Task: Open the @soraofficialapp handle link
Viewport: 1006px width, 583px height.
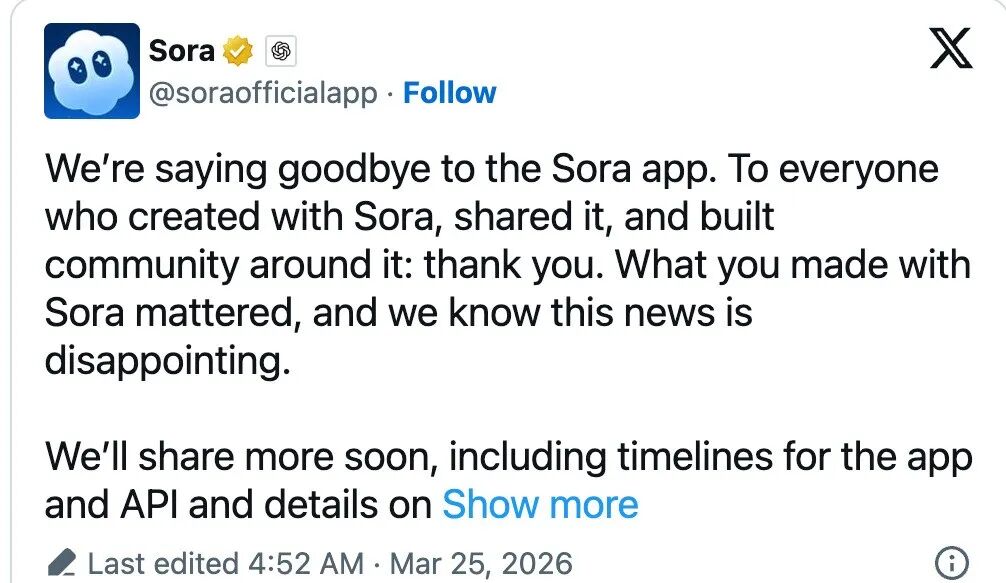Action: [x=263, y=93]
